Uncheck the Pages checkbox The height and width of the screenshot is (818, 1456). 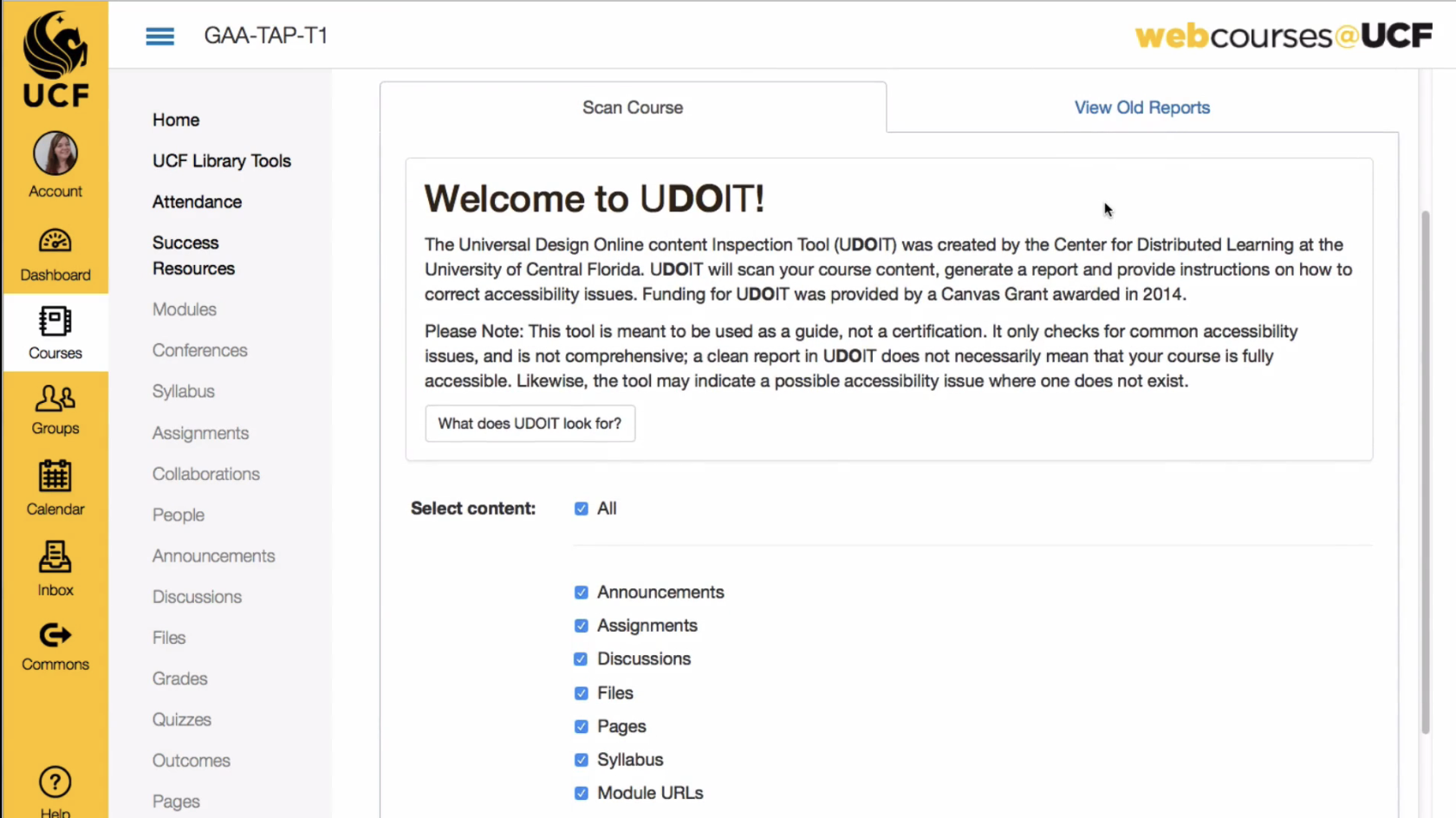coord(581,726)
